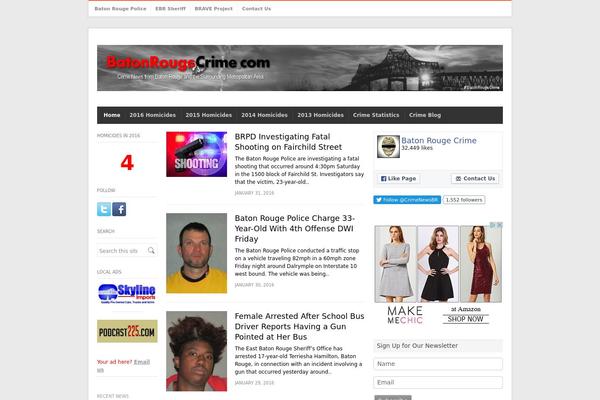The width and height of the screenshot is (600, 400).
Task: Open the Fairchild Street fatal shooting headline
Action: [x=288, y=142]
